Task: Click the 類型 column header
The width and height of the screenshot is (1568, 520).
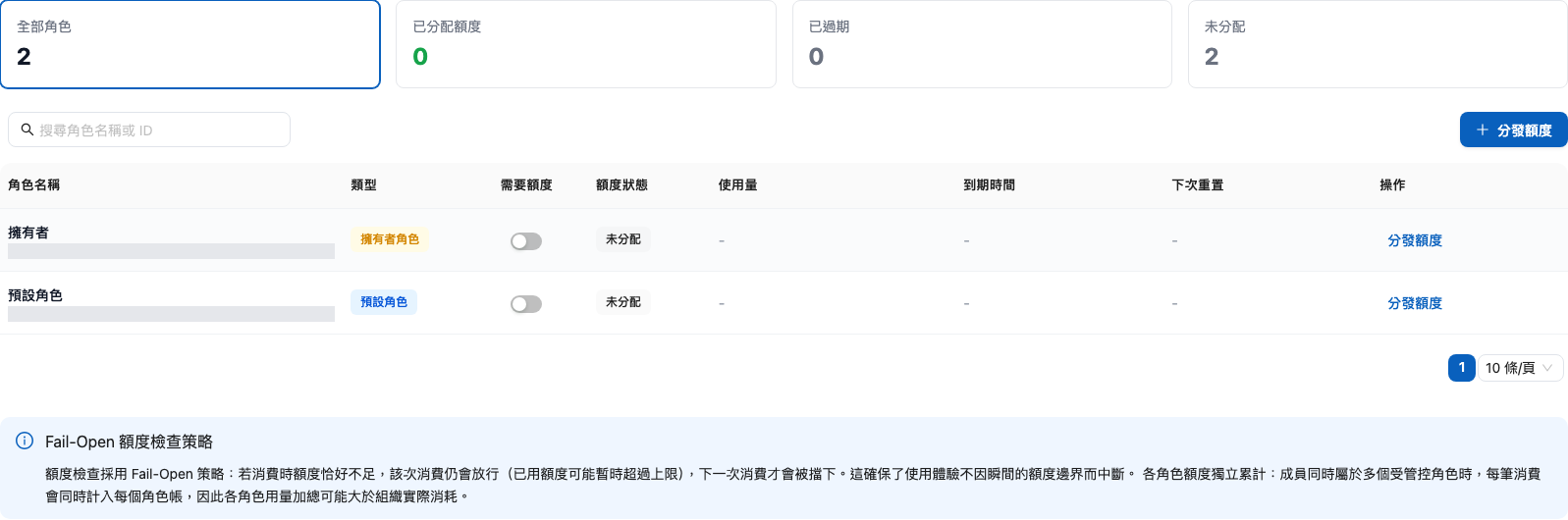Action: pyautogui.click(x=364, y=184)
